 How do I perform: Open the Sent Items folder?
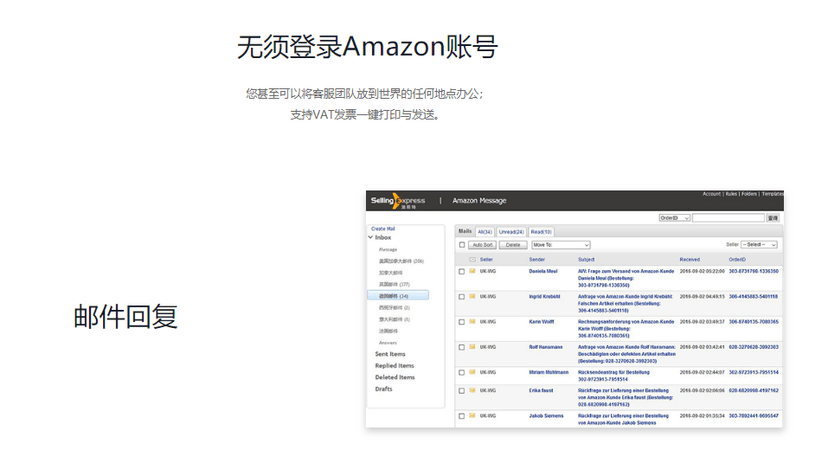pos(390,354)
